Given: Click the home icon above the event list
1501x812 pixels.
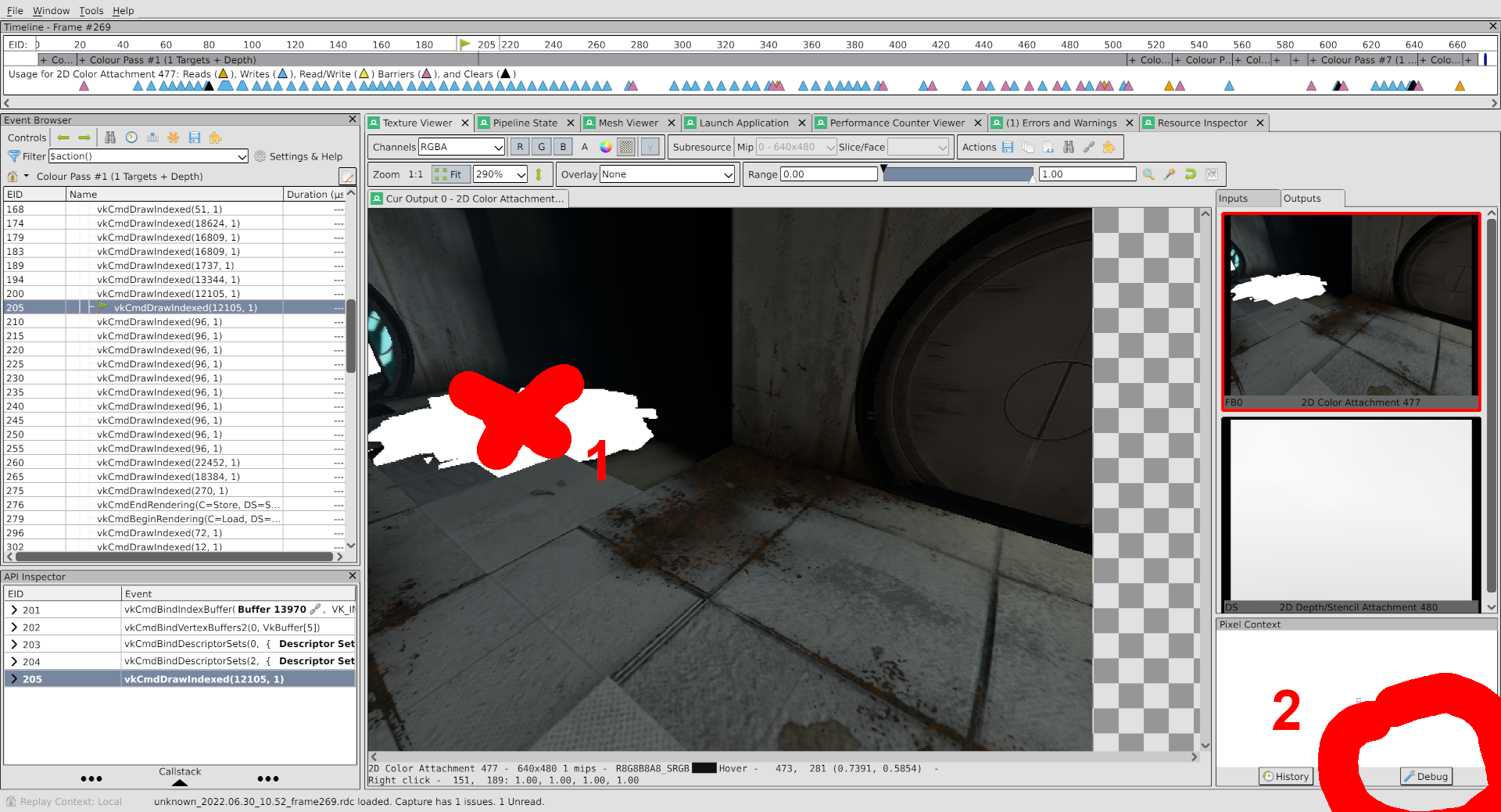Looking at the screenshot, I should coord(13,177).
